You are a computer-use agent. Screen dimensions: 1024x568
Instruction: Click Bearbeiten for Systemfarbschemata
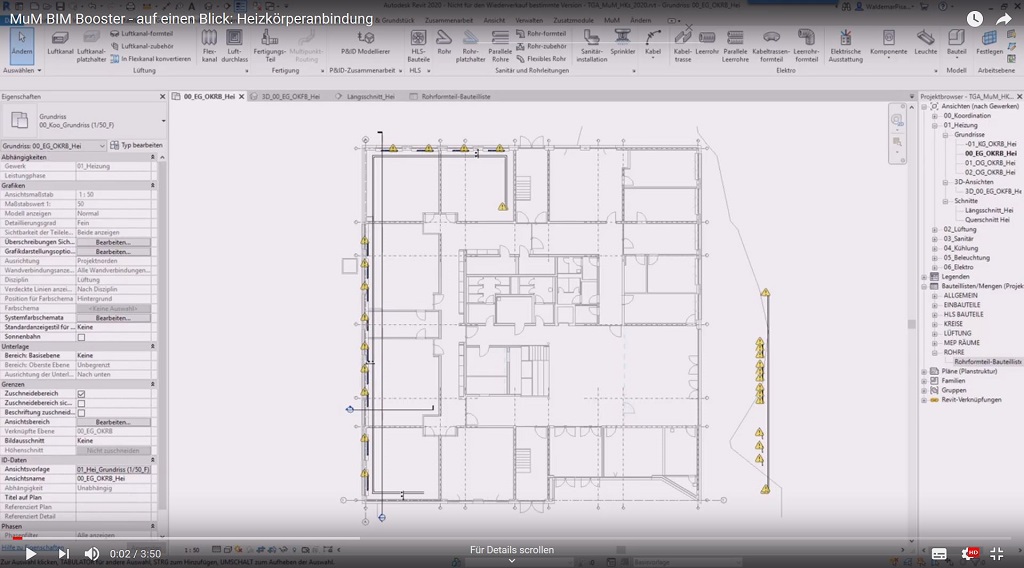point(113,318)
